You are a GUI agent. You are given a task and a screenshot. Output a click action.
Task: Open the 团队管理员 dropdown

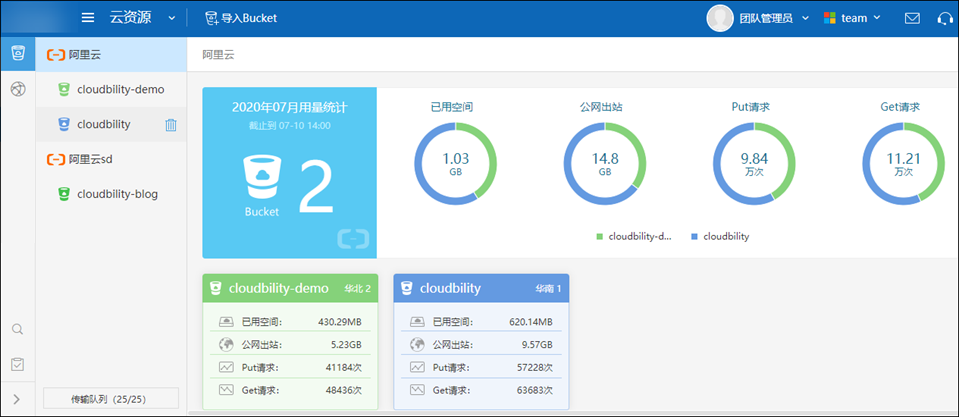point(774,18)
